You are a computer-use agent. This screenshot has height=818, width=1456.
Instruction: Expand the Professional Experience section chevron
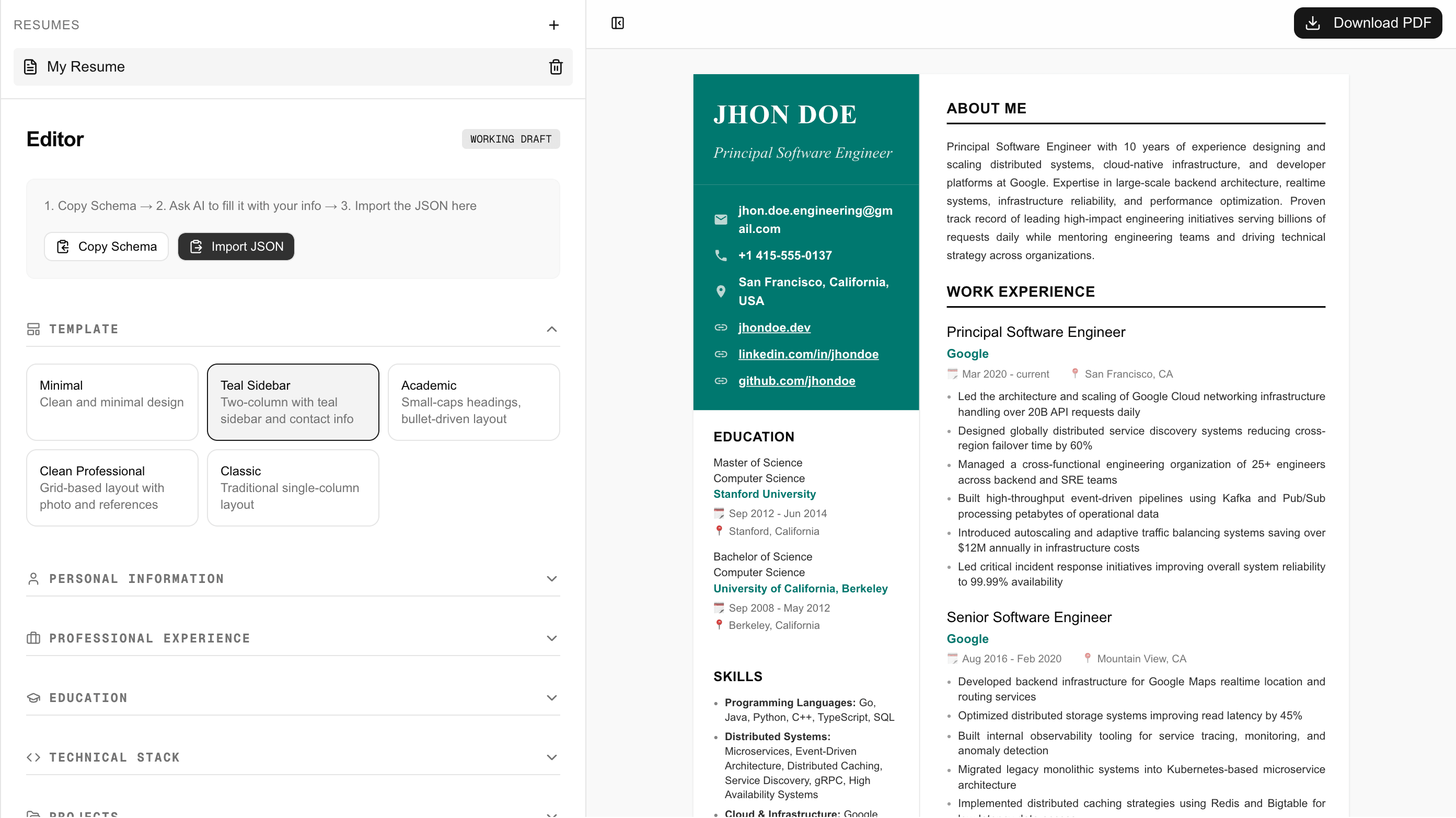point(552,638)
